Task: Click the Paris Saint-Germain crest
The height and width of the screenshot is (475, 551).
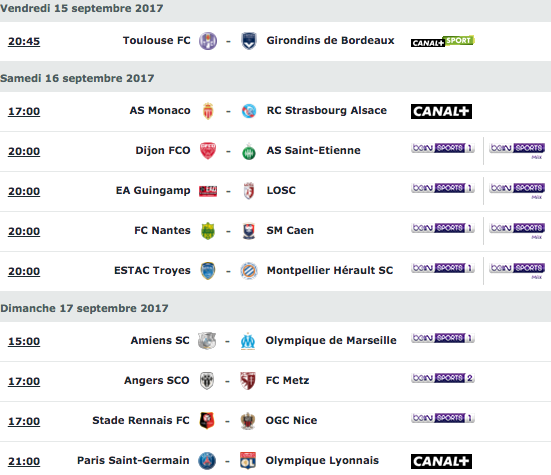Action: [207, 461]
